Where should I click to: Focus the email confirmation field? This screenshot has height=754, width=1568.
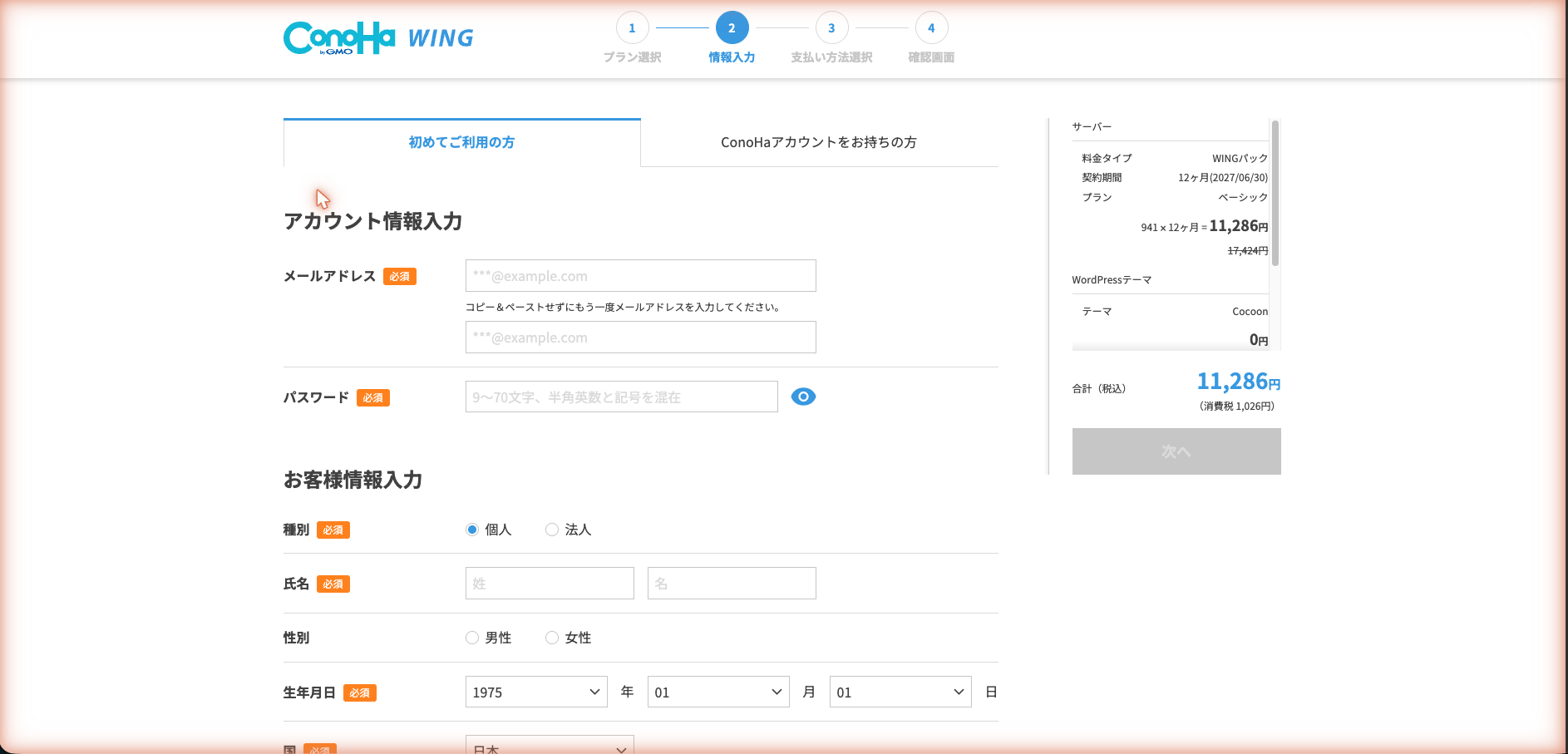tap(641, 337)
